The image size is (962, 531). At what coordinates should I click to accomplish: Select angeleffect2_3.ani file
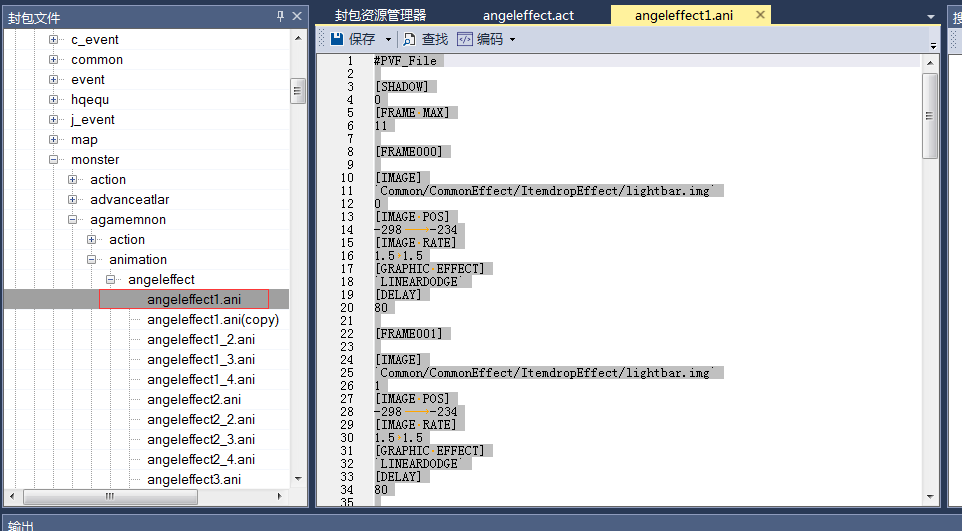pyautogui.click(x=200, y=440)
